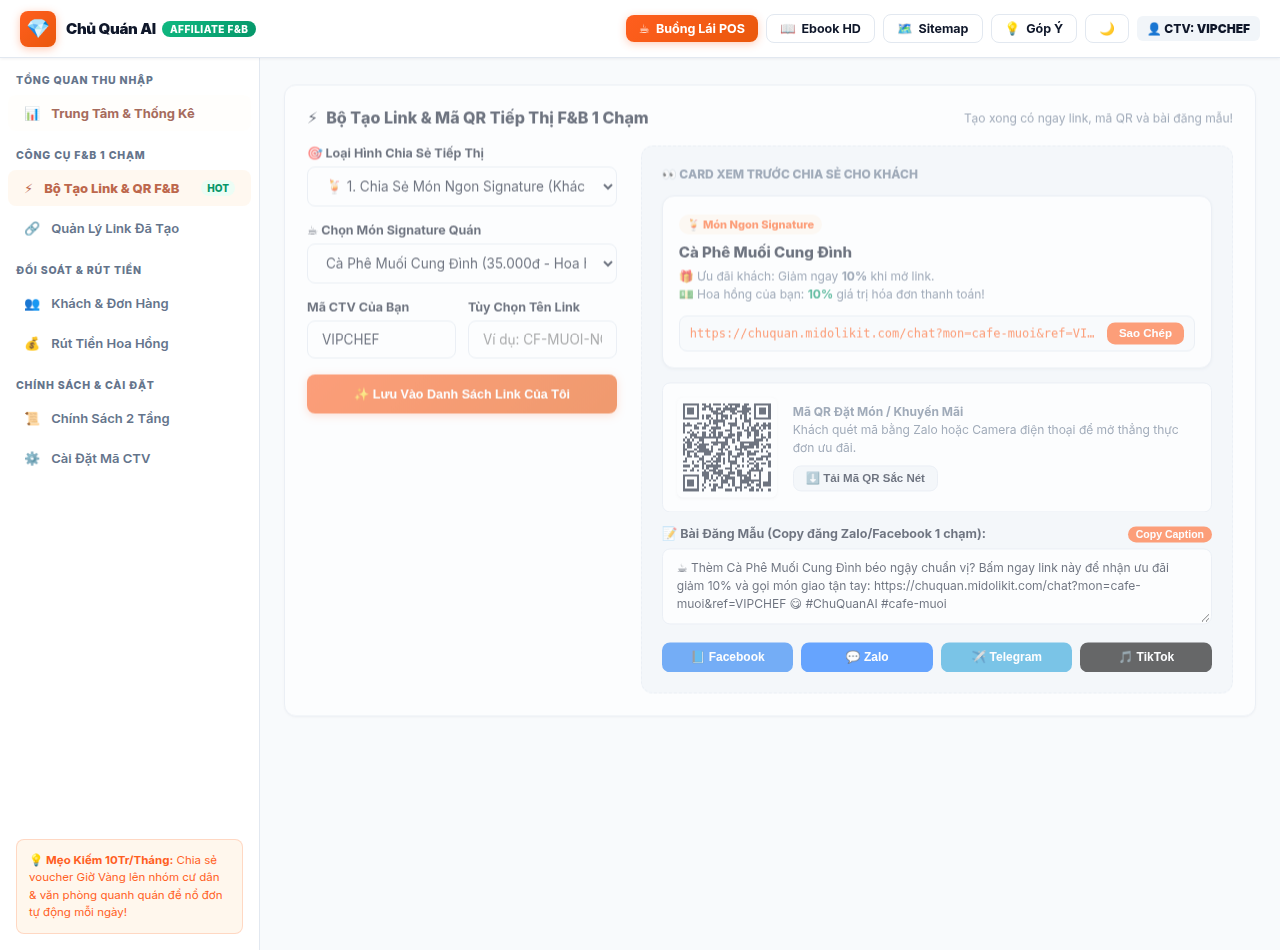1280x950 pixels.
Task: Expand Chọn Món Signature Quán dropdown
Action: coord(462,264)
